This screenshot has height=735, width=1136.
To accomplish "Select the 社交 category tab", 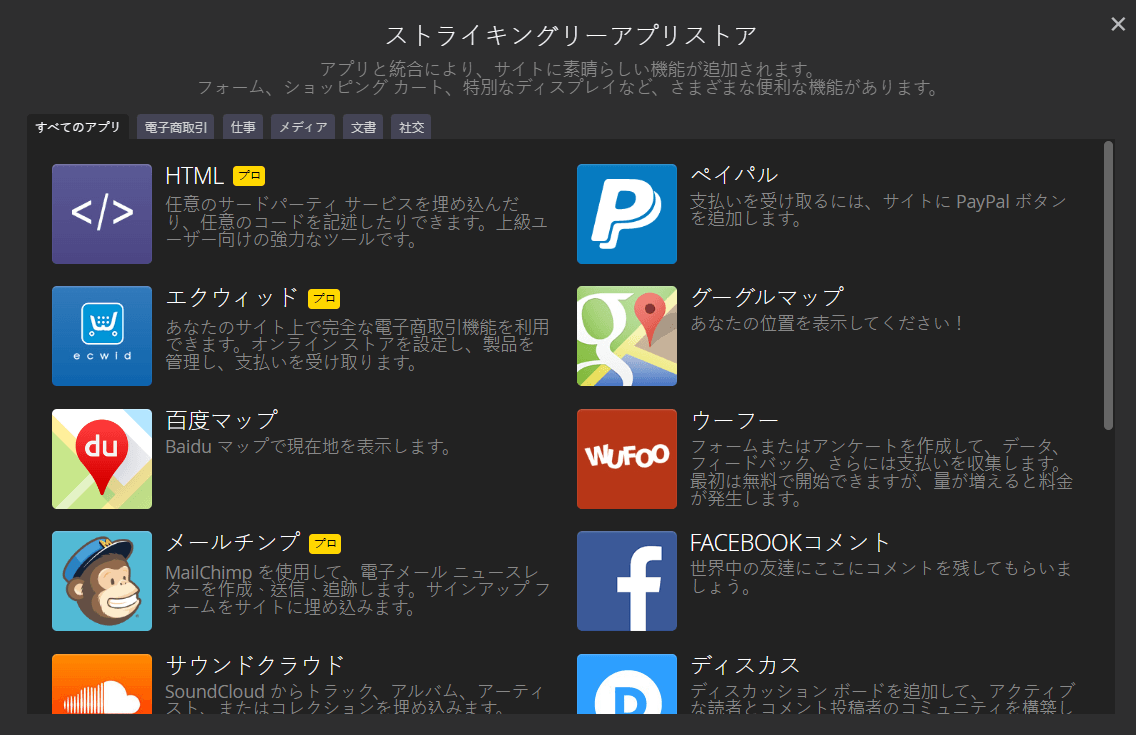I will [411, 127].
